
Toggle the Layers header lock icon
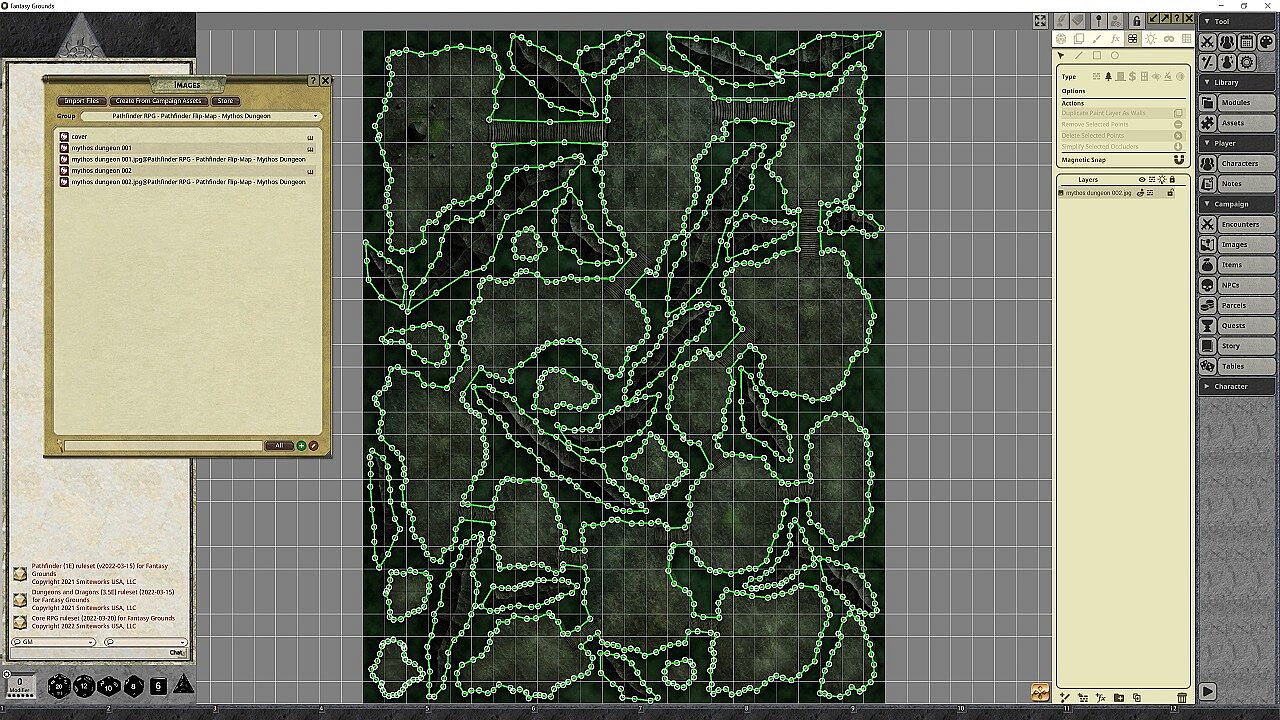tap(1172, 180)
